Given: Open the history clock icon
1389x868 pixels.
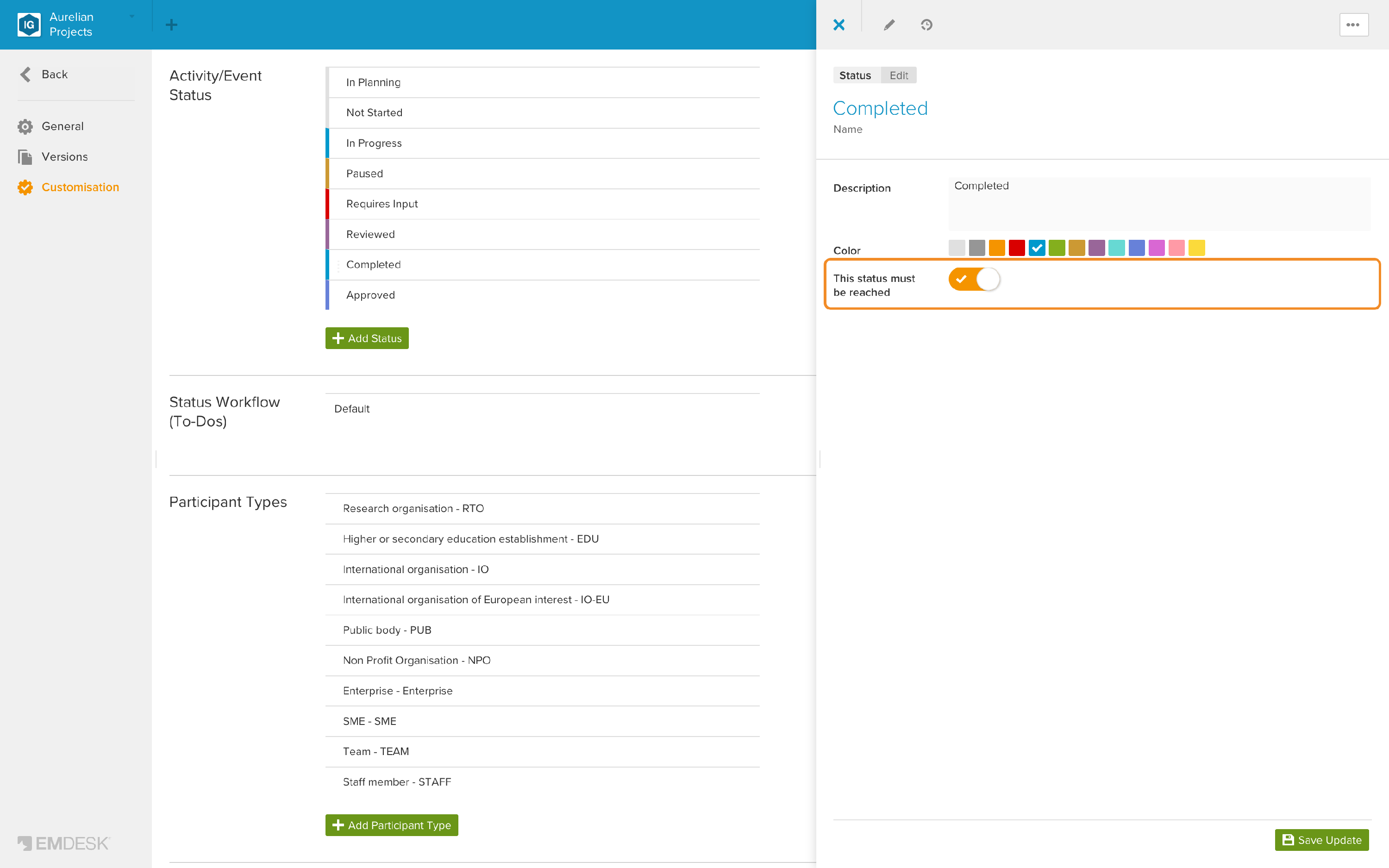Looking at the screenshot, I should click(926, 25).
